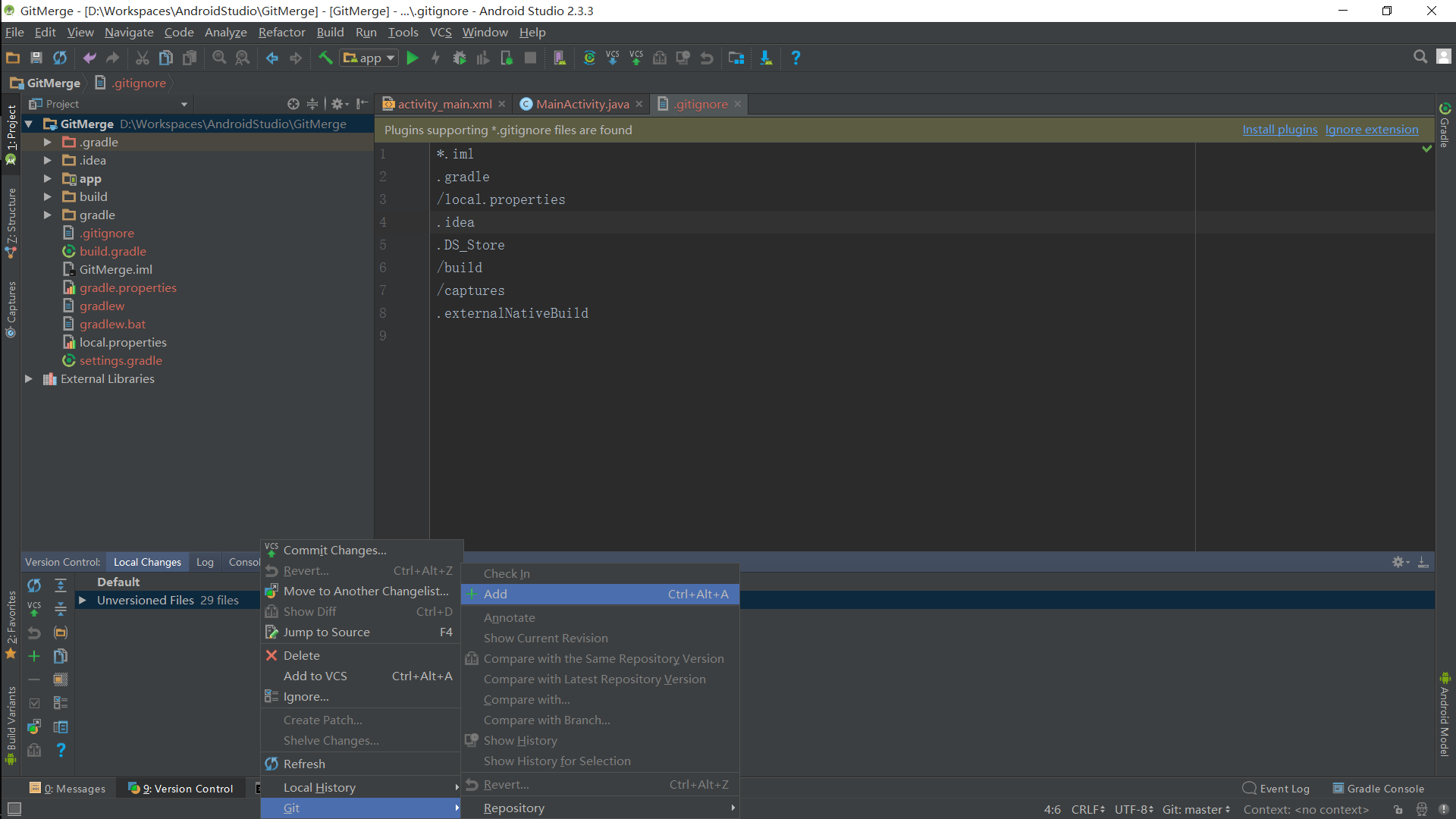Open the Log tab in Version Control
The image size is (1456, 819).
[x=205, y=562]
